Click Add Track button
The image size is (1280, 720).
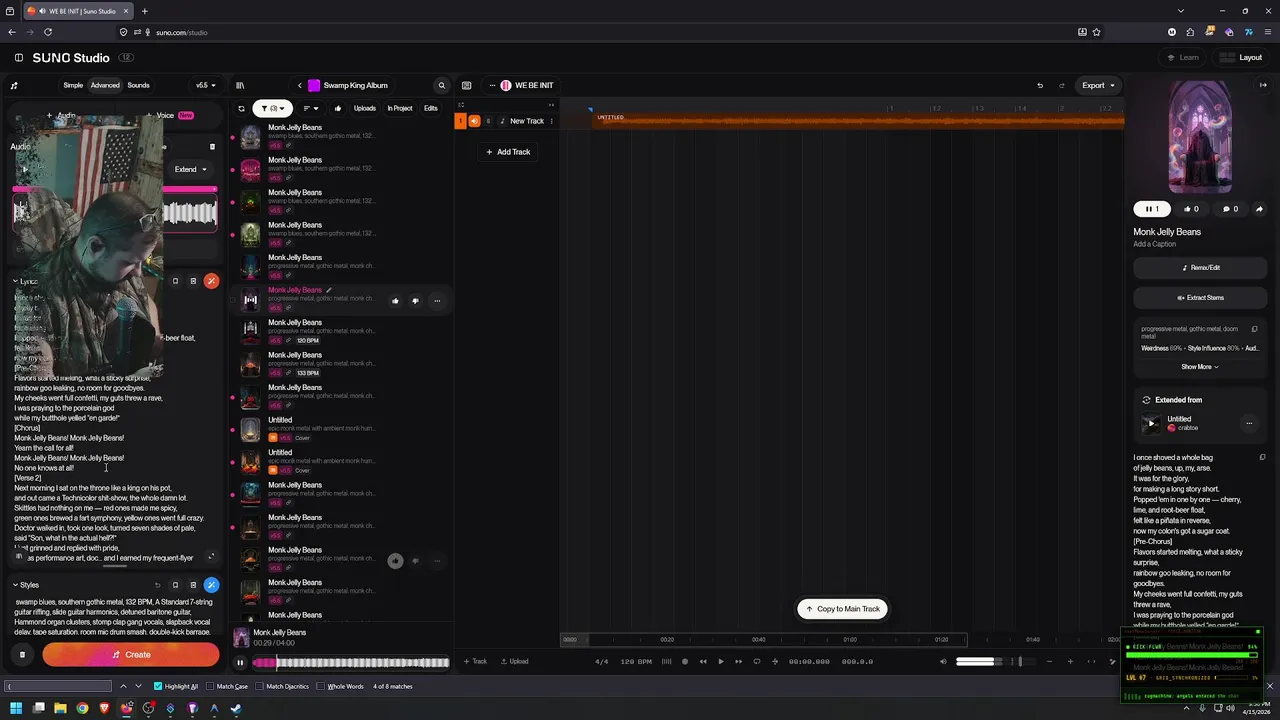pos(508,152)
